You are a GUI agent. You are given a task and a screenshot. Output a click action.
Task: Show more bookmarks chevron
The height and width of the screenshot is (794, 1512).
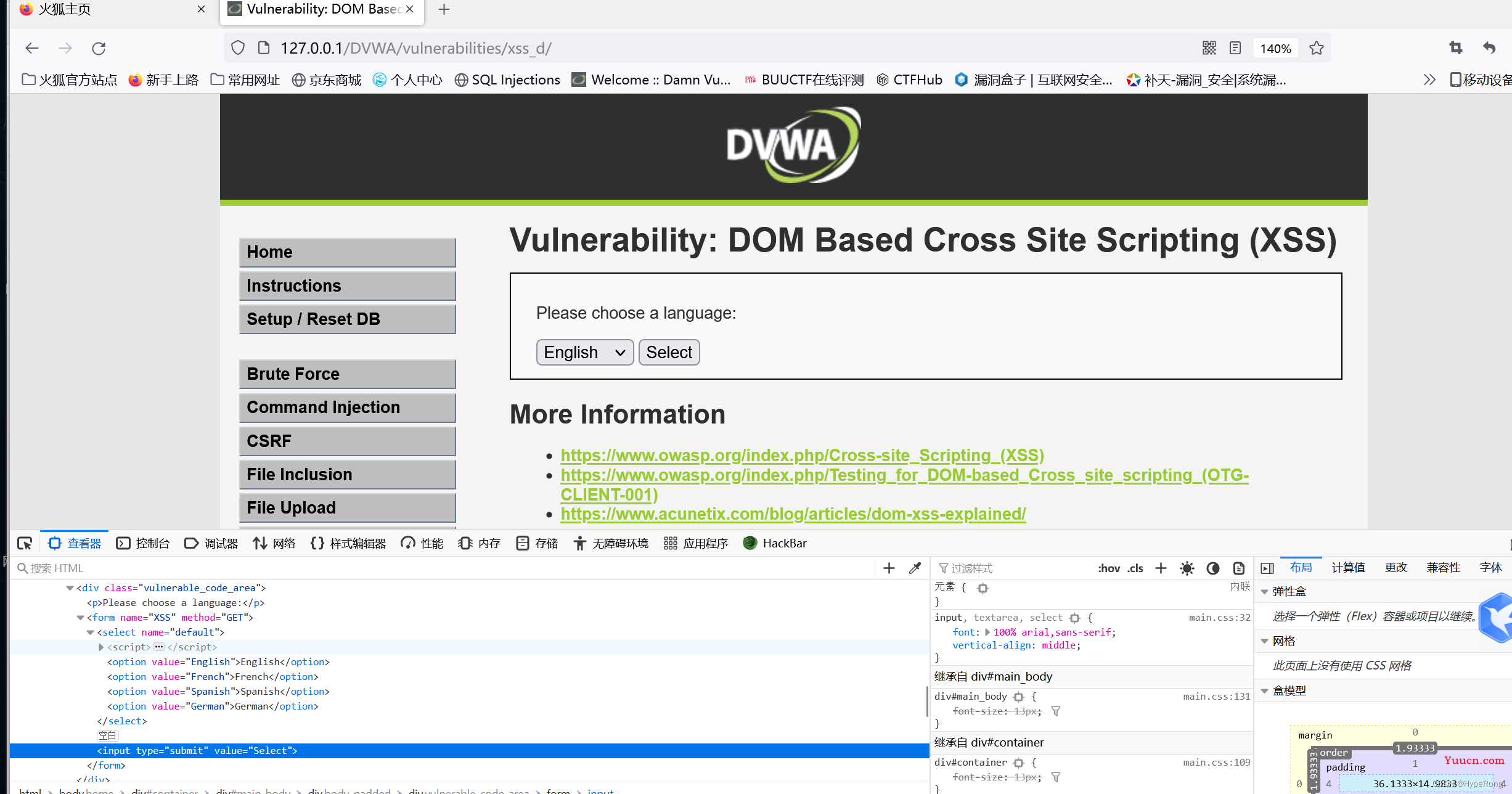[1429, 80]
